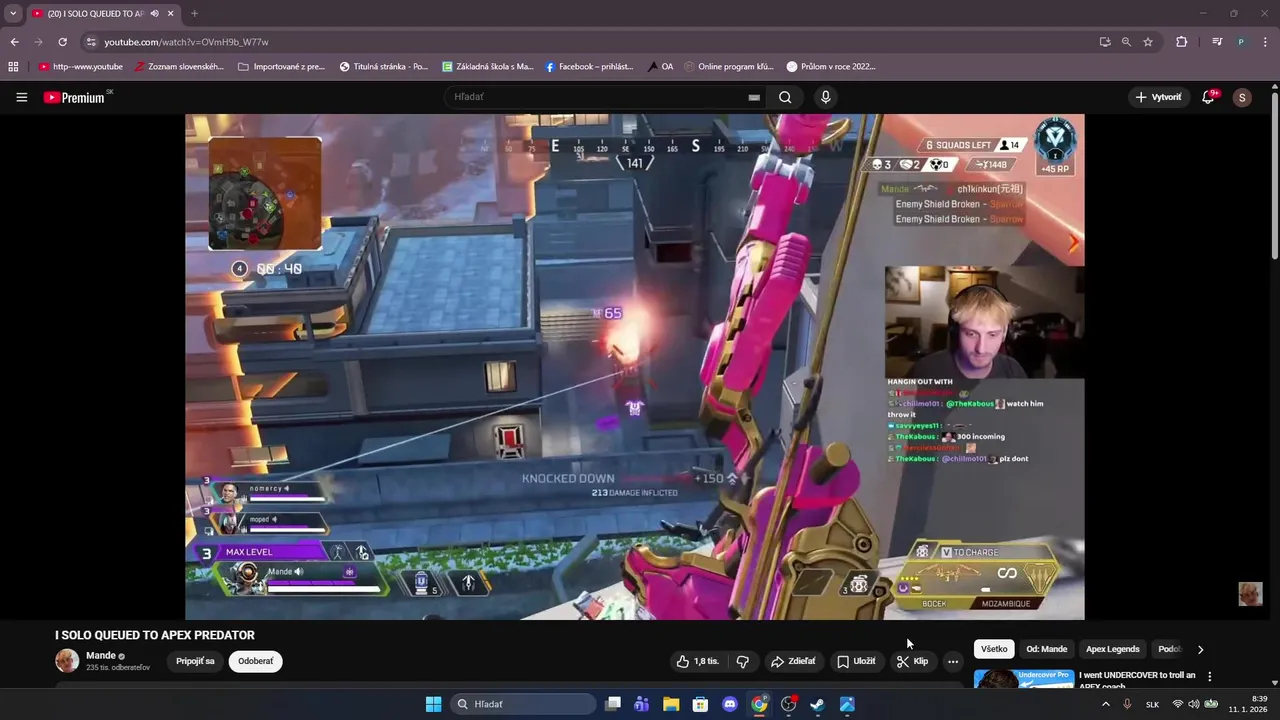Open the Mande channel name link
1280x720 pixels.
click(x=101, y=655)
